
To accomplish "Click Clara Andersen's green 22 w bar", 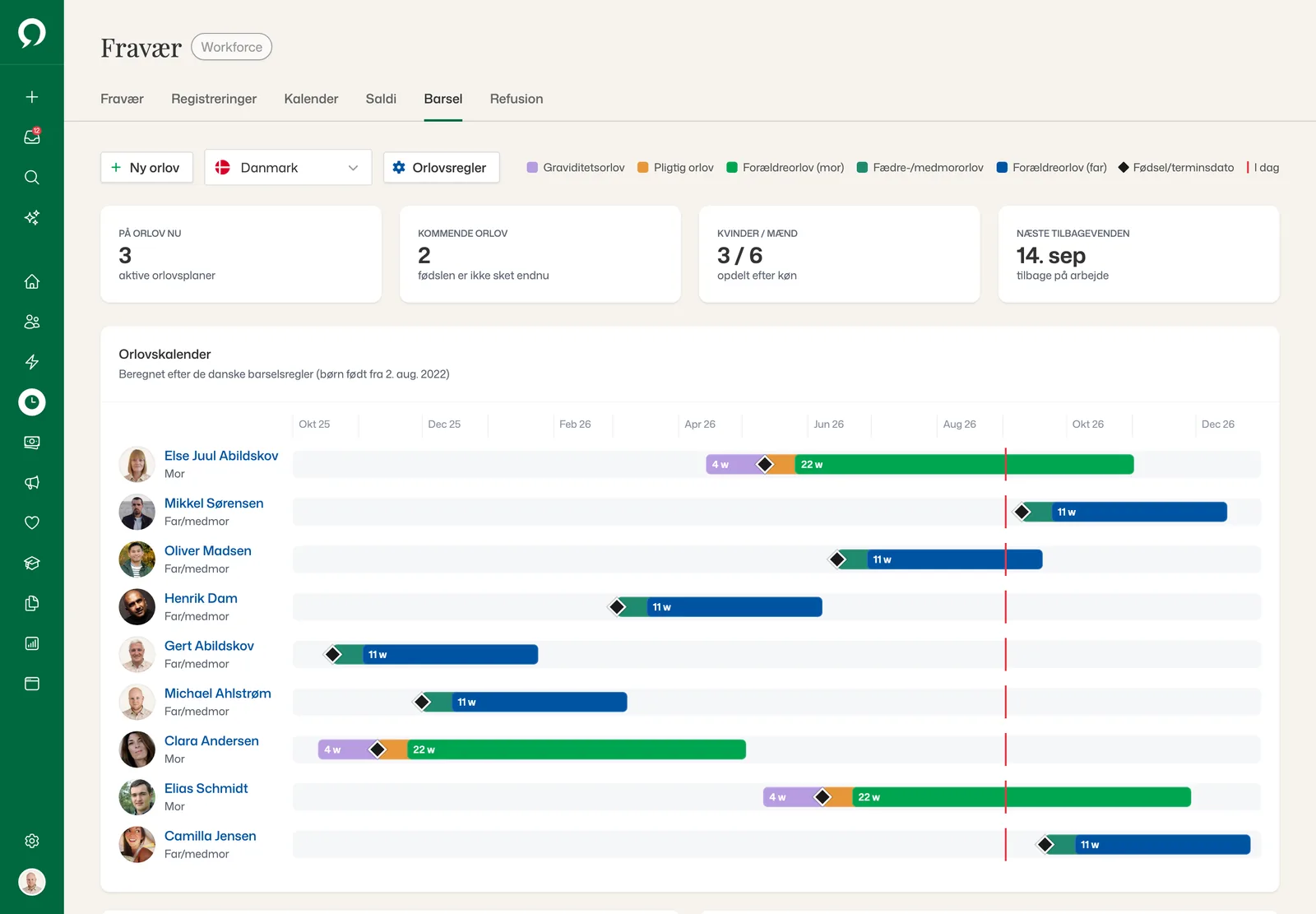I will pos(577,749).
